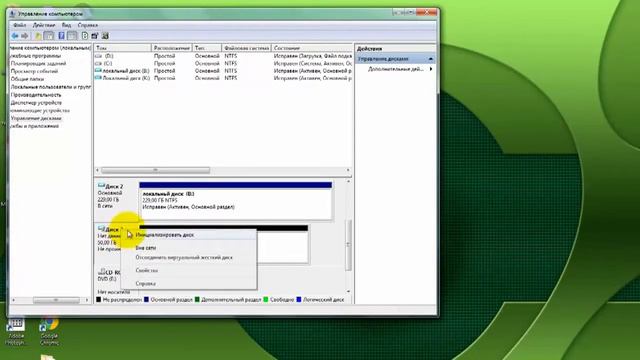Click the volume icon of Локальный диск (K:)
Viewport: 640px width, 360px height.
coord(98,78)
